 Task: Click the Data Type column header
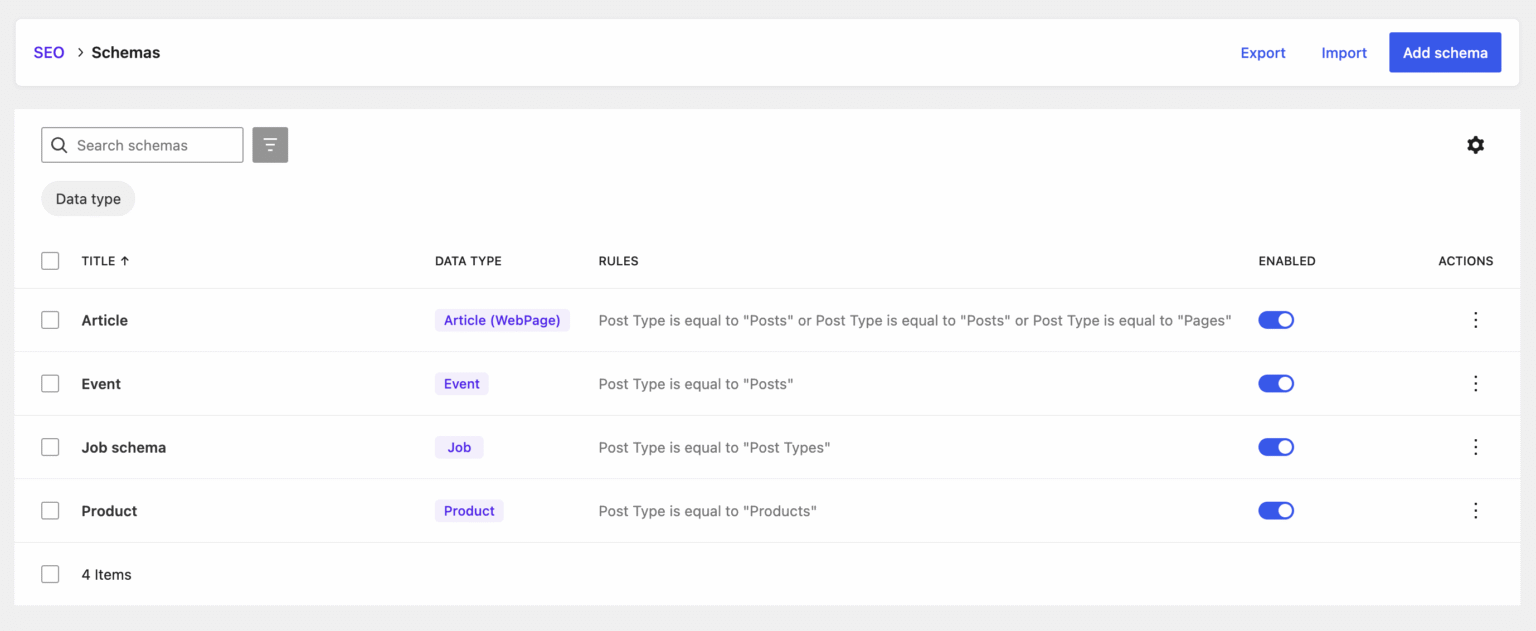click(x=468, y=261)
